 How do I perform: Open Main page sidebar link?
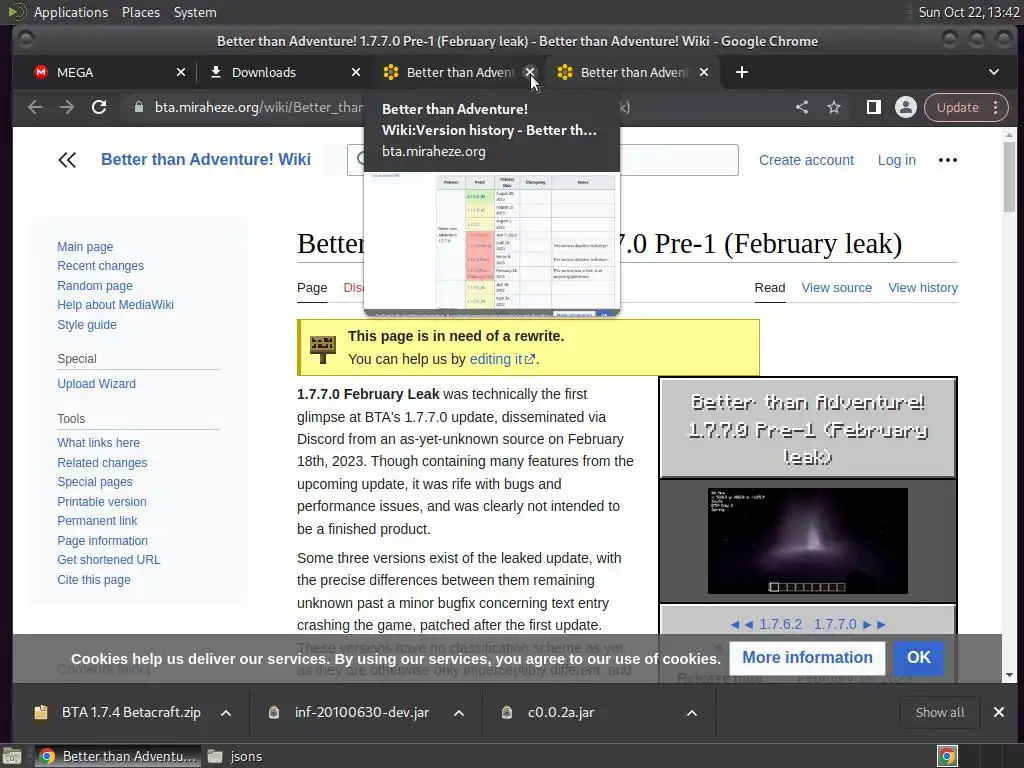[x=85, y=247]
